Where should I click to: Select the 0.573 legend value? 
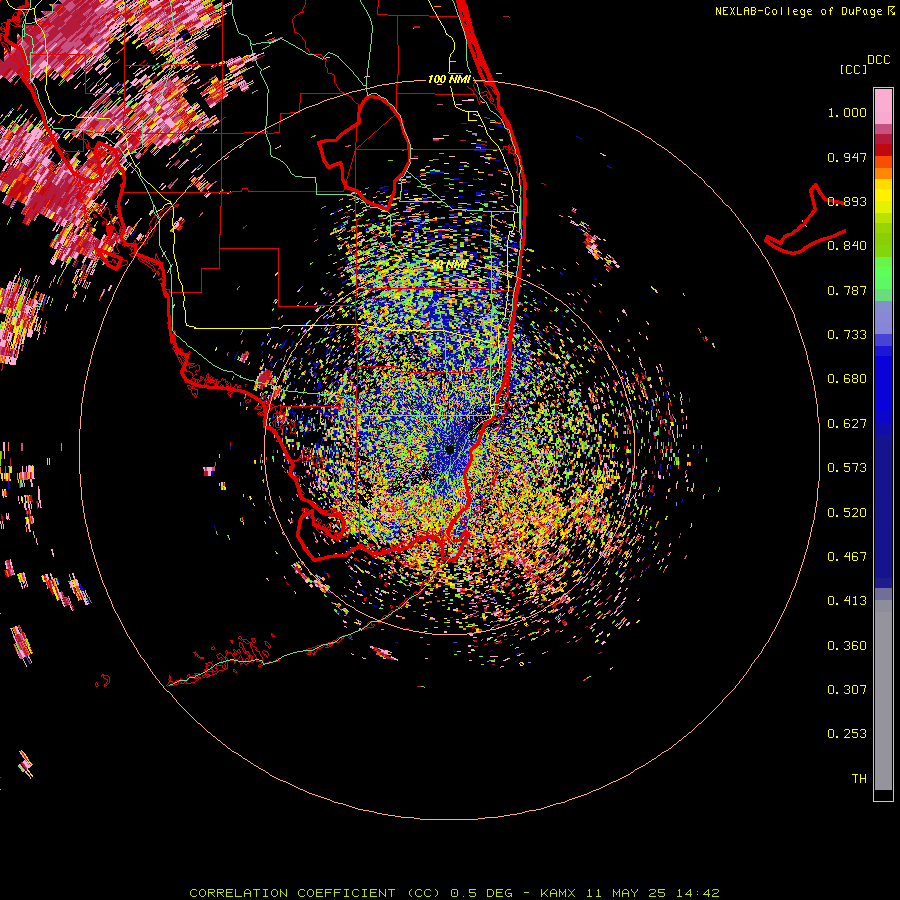847,468
